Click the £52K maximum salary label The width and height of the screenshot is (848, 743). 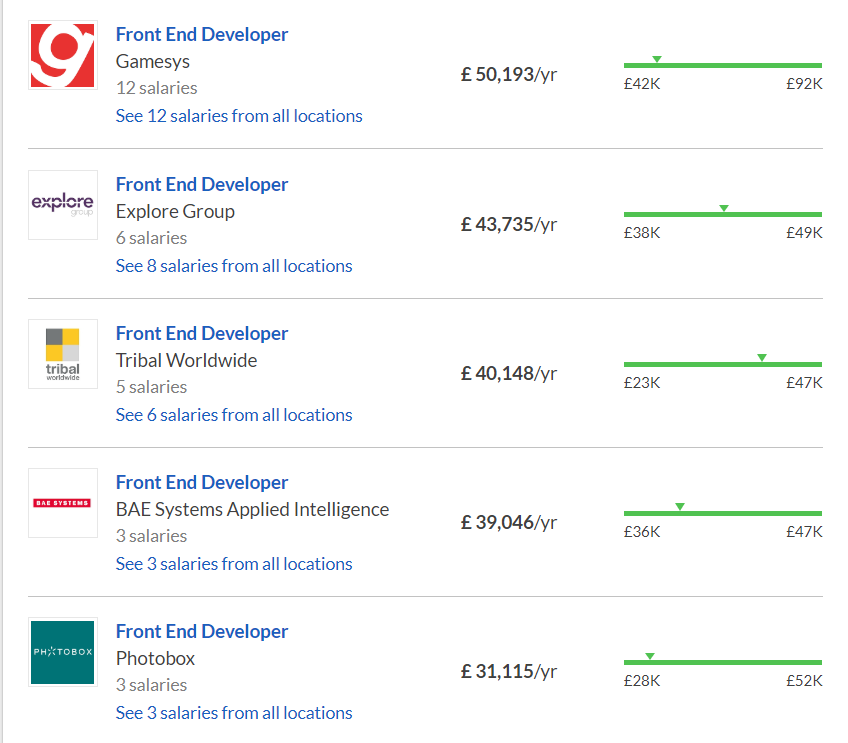pyautogui.click(x=804, y=681)
